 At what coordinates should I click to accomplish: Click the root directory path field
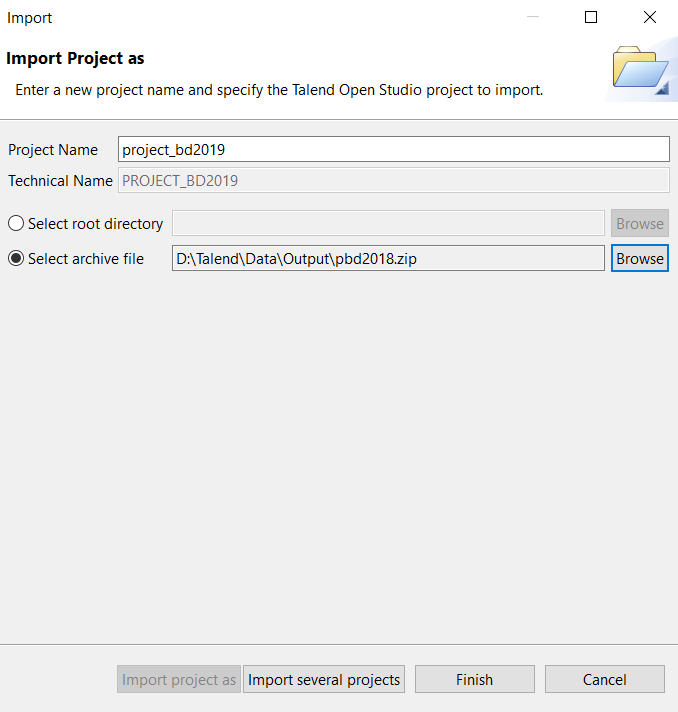(x=388, y=223)
